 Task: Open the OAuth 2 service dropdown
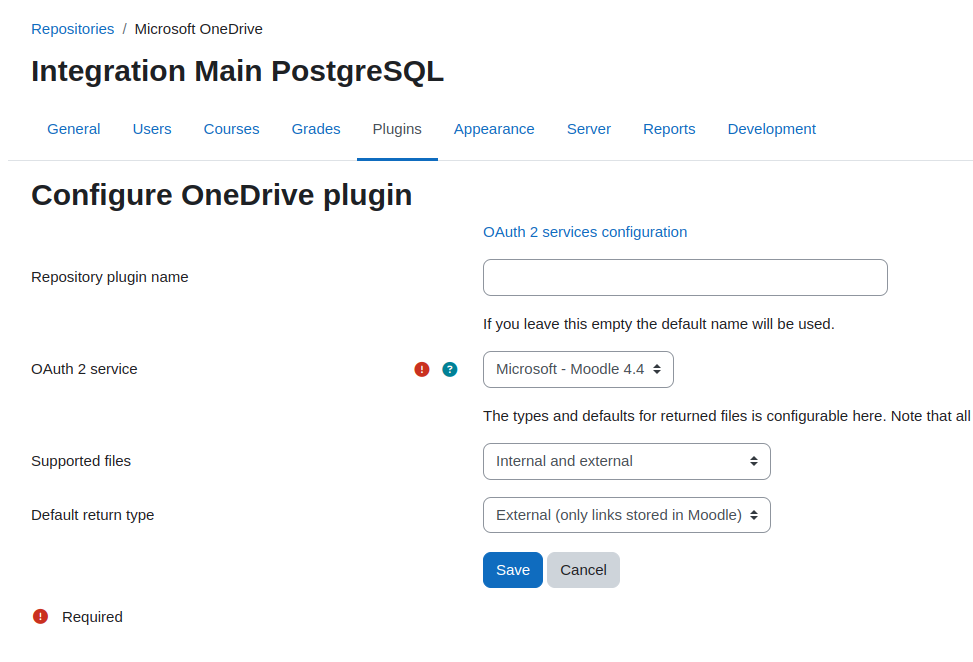(x=578, y=369)
